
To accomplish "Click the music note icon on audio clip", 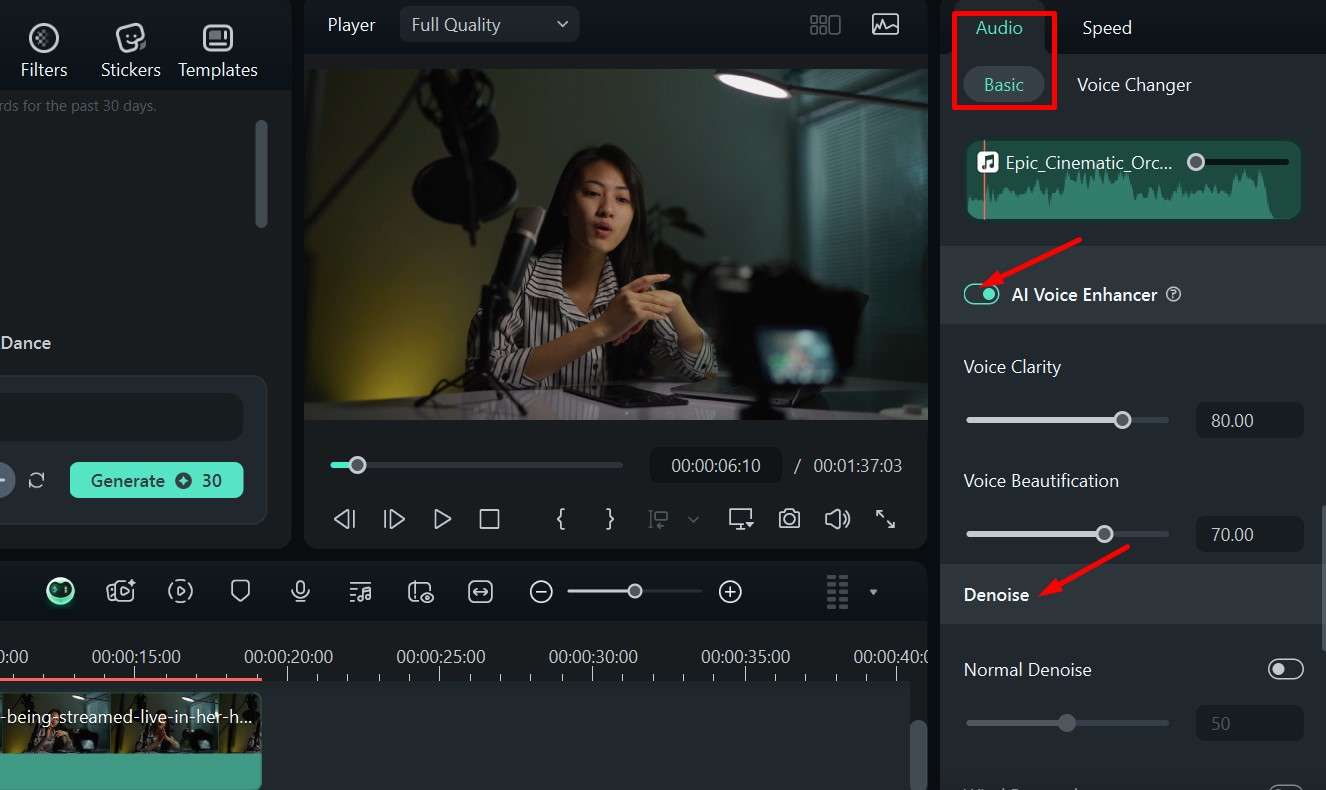I will 988,162.
